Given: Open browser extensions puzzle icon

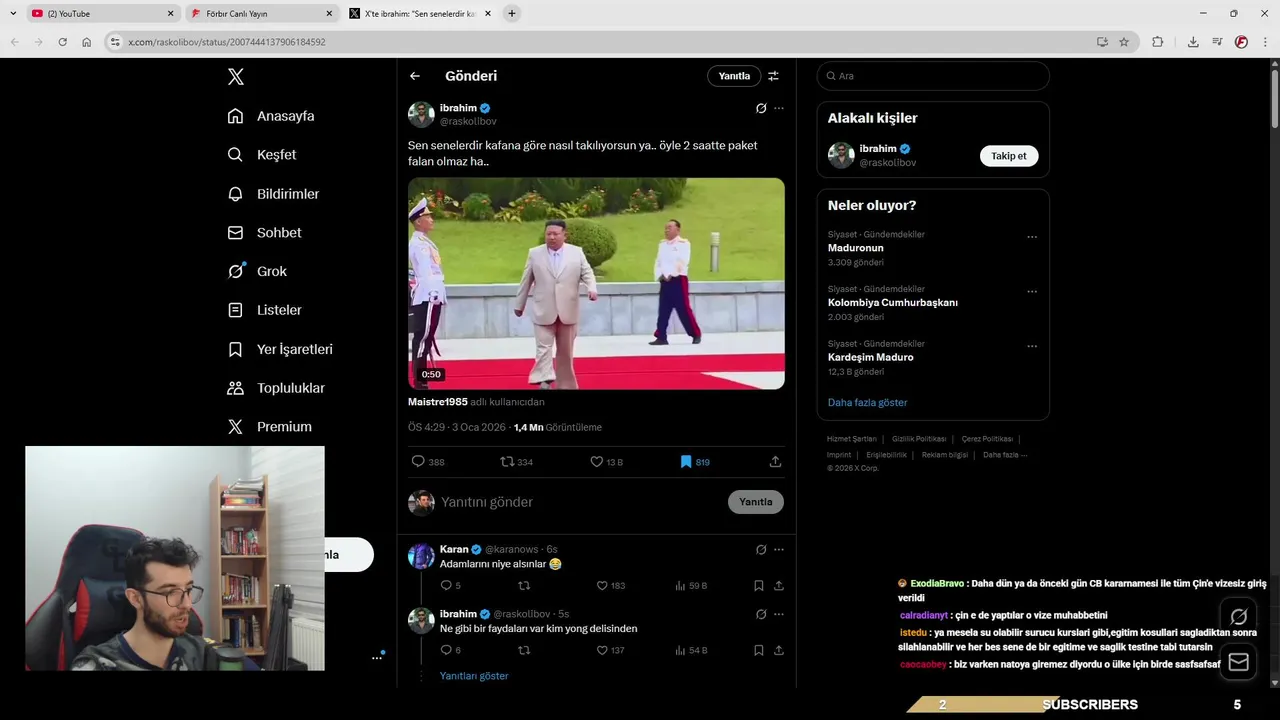Looking at the screenshot, I should click(1157, 42).
